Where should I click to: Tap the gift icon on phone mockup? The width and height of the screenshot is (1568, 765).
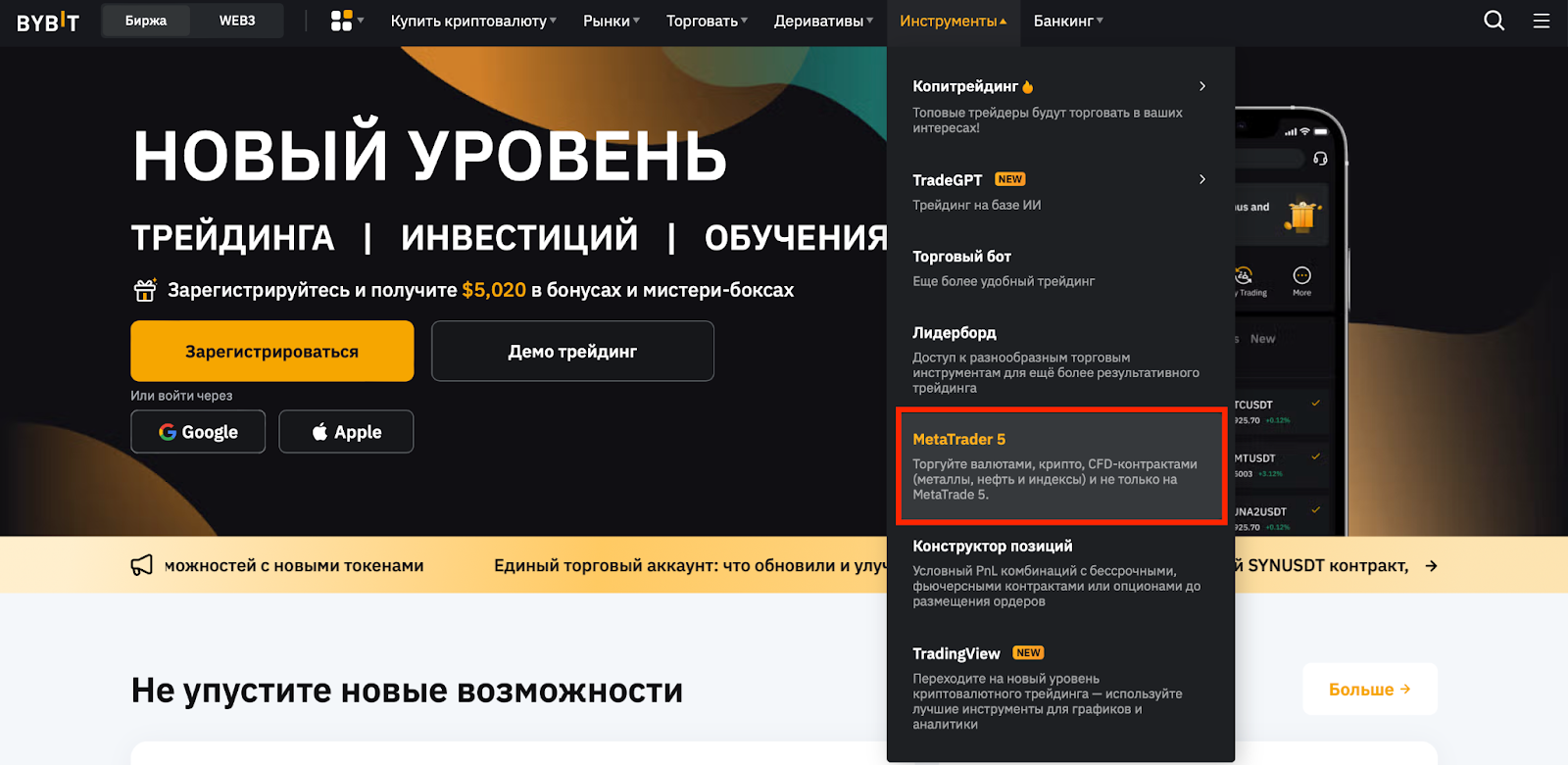(1302, 215)
